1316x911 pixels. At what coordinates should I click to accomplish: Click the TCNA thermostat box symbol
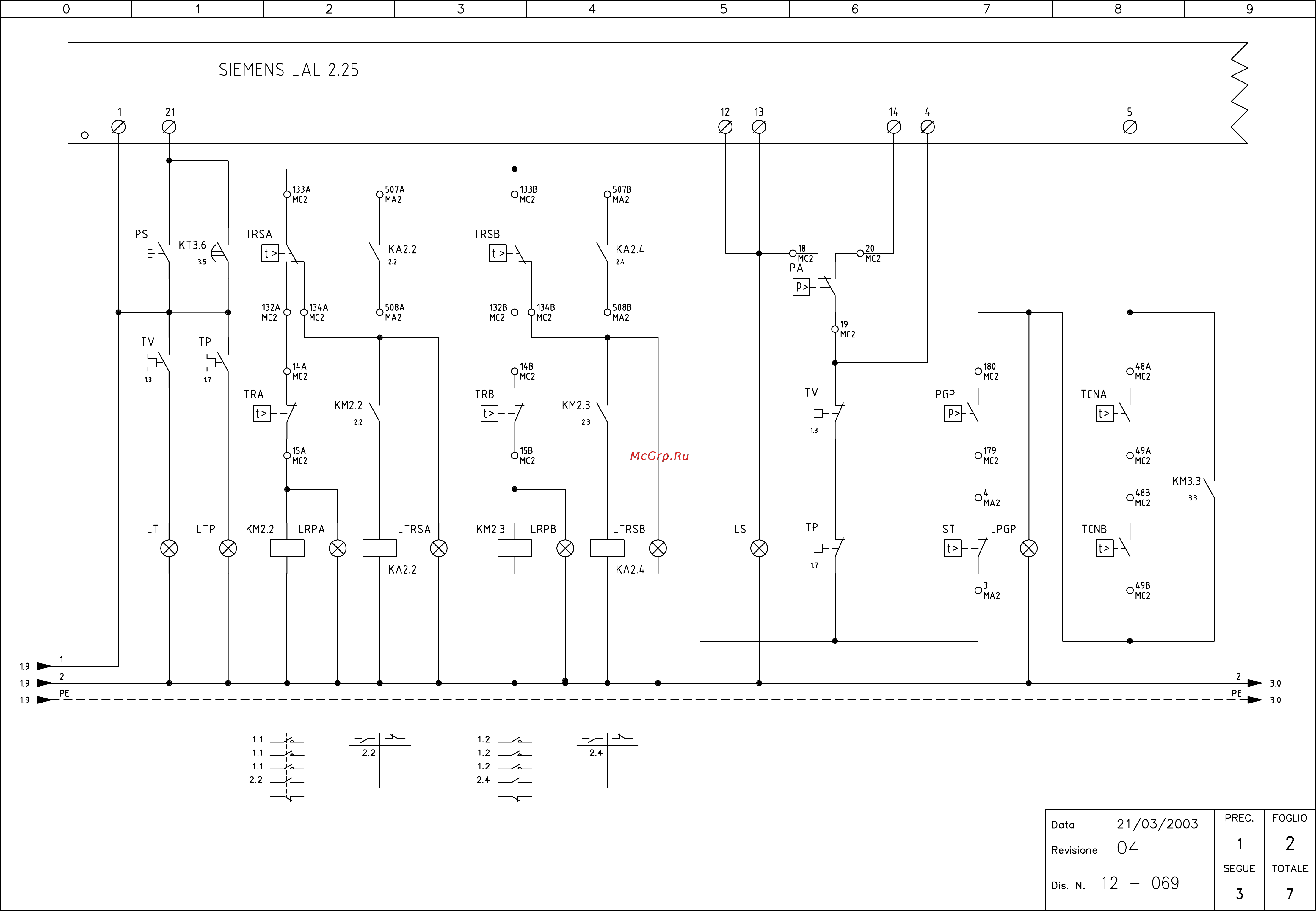[1105, 413]
